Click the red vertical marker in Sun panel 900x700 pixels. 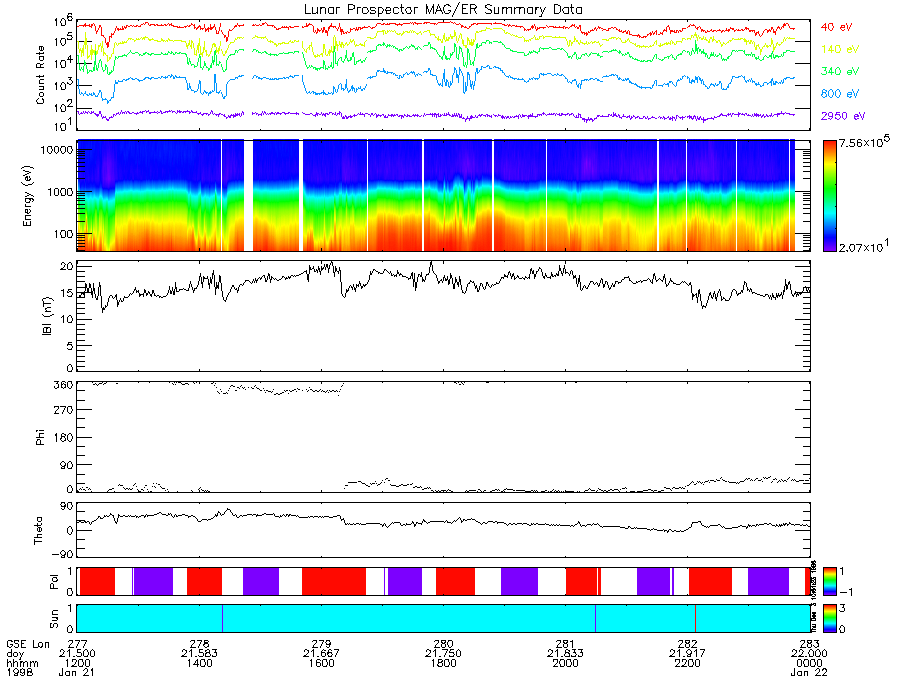(695, 619)
